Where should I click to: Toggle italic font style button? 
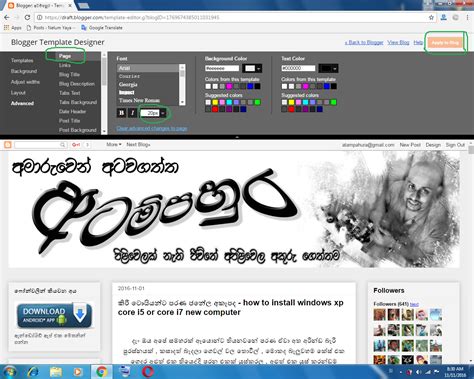[133, 113]
